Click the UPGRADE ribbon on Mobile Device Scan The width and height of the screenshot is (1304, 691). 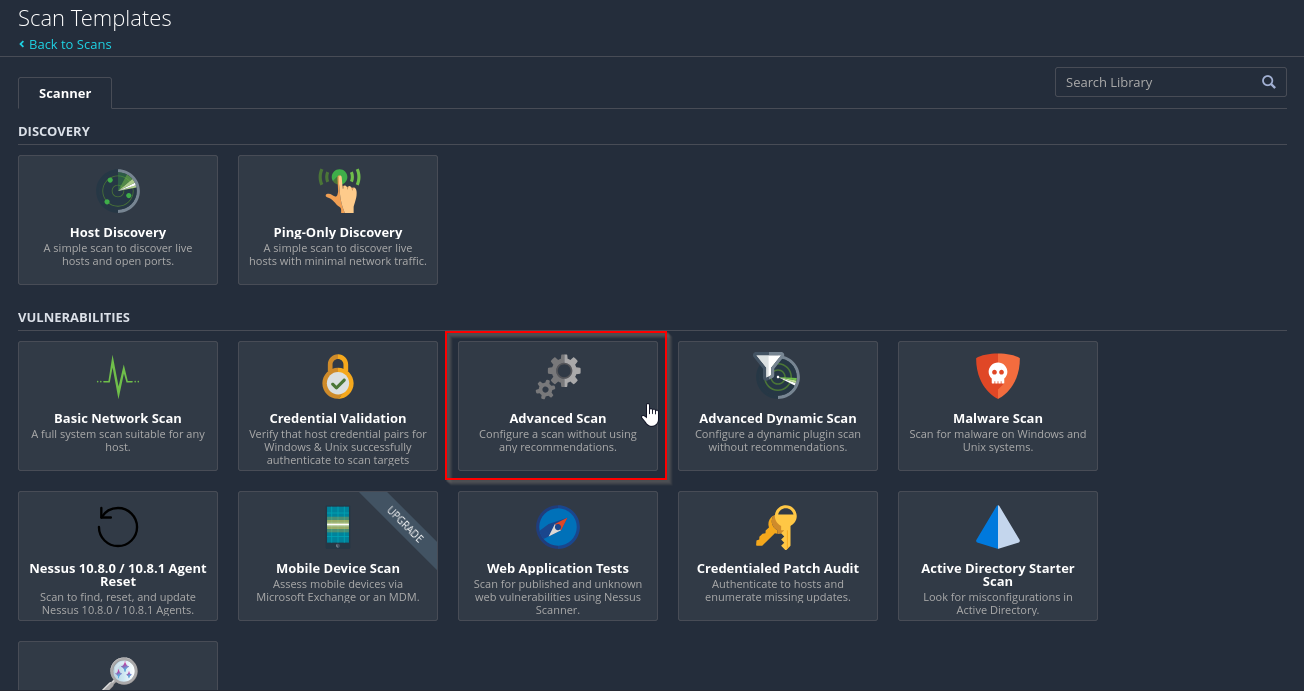(x=405, y=525)
